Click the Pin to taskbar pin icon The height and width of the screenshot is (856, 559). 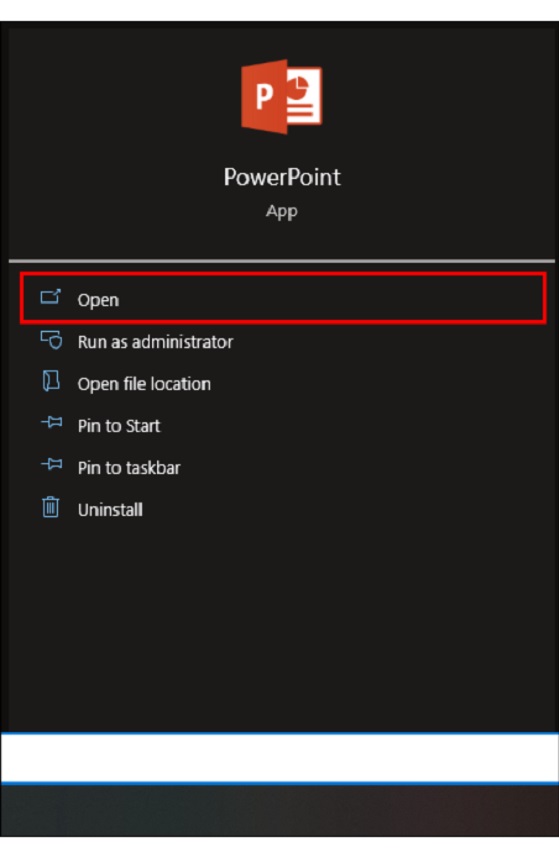[52, 465]
